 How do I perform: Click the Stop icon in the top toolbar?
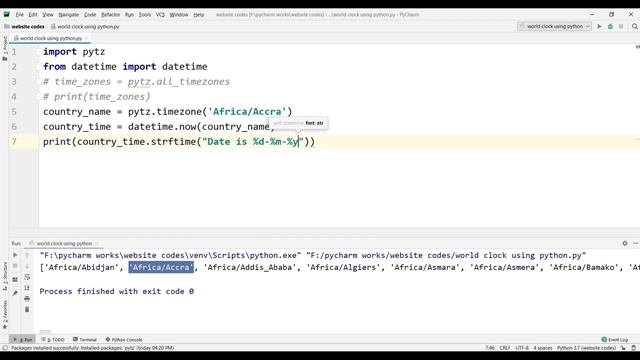pos(621,27)
